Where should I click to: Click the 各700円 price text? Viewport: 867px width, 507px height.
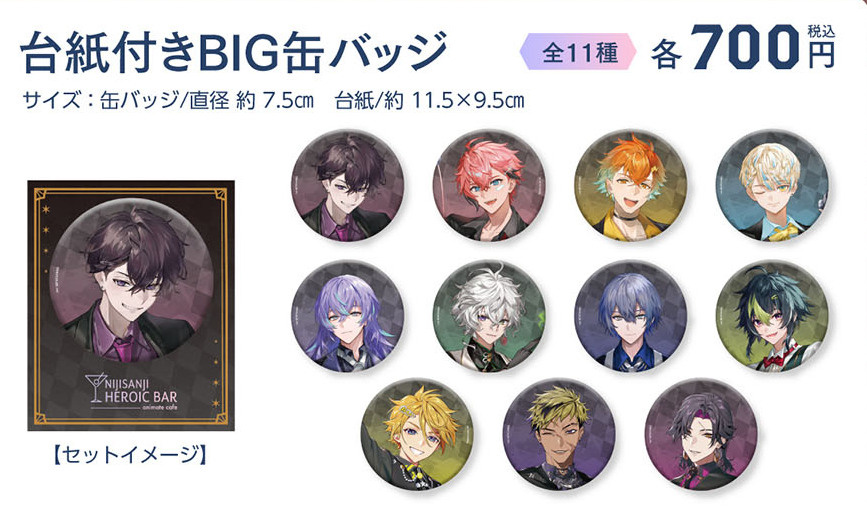(x=743, y=49)
